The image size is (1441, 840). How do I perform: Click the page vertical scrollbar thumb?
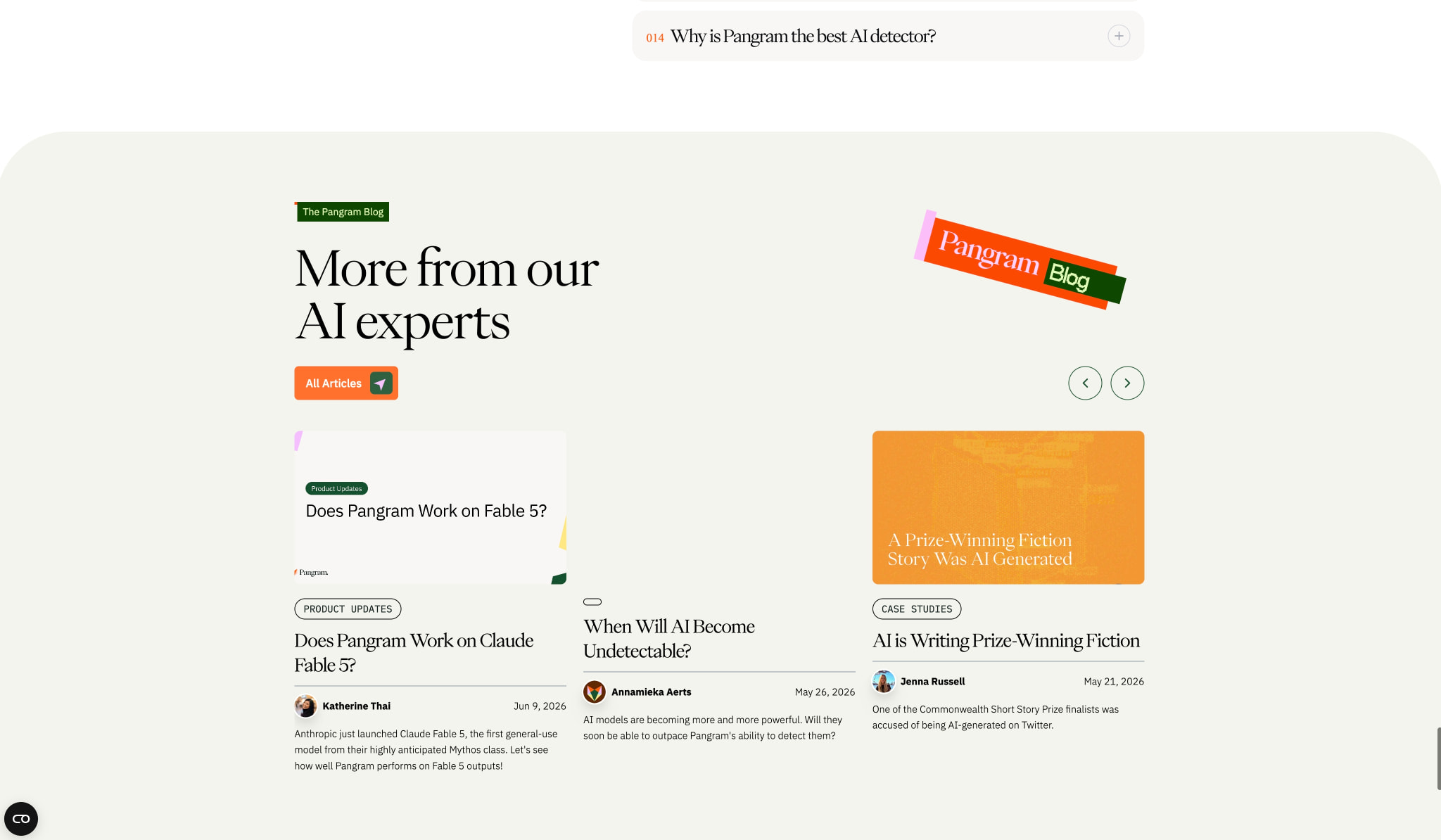(x=1438, y=758)
